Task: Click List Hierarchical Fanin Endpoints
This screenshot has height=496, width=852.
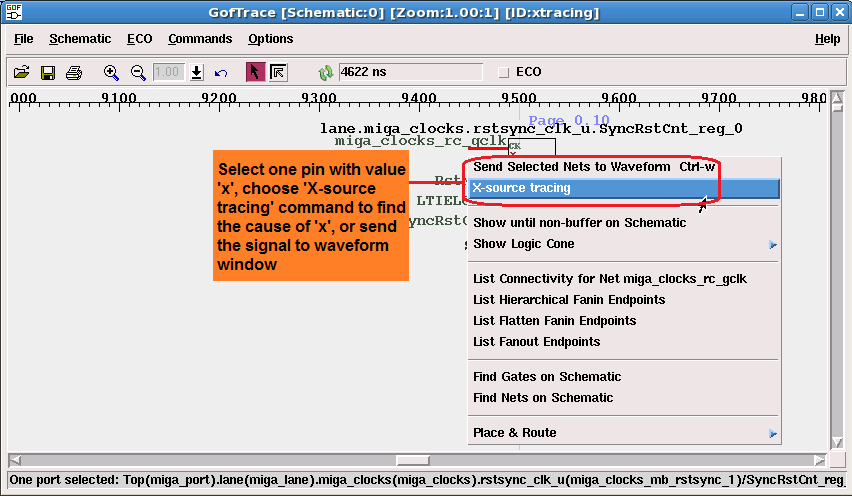Action: pyautogui.click(x=568, y=300)
